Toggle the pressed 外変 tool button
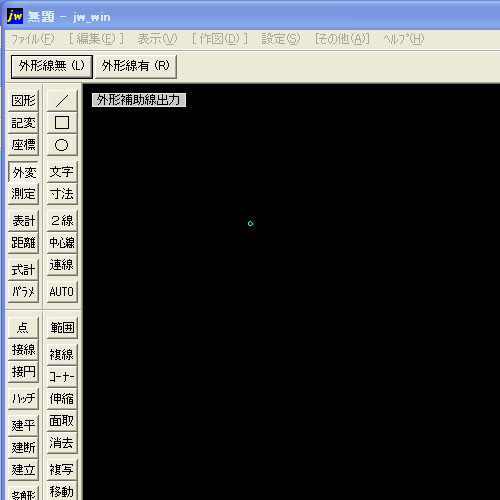This screenshot has width=500, height=500. (23, 172)
